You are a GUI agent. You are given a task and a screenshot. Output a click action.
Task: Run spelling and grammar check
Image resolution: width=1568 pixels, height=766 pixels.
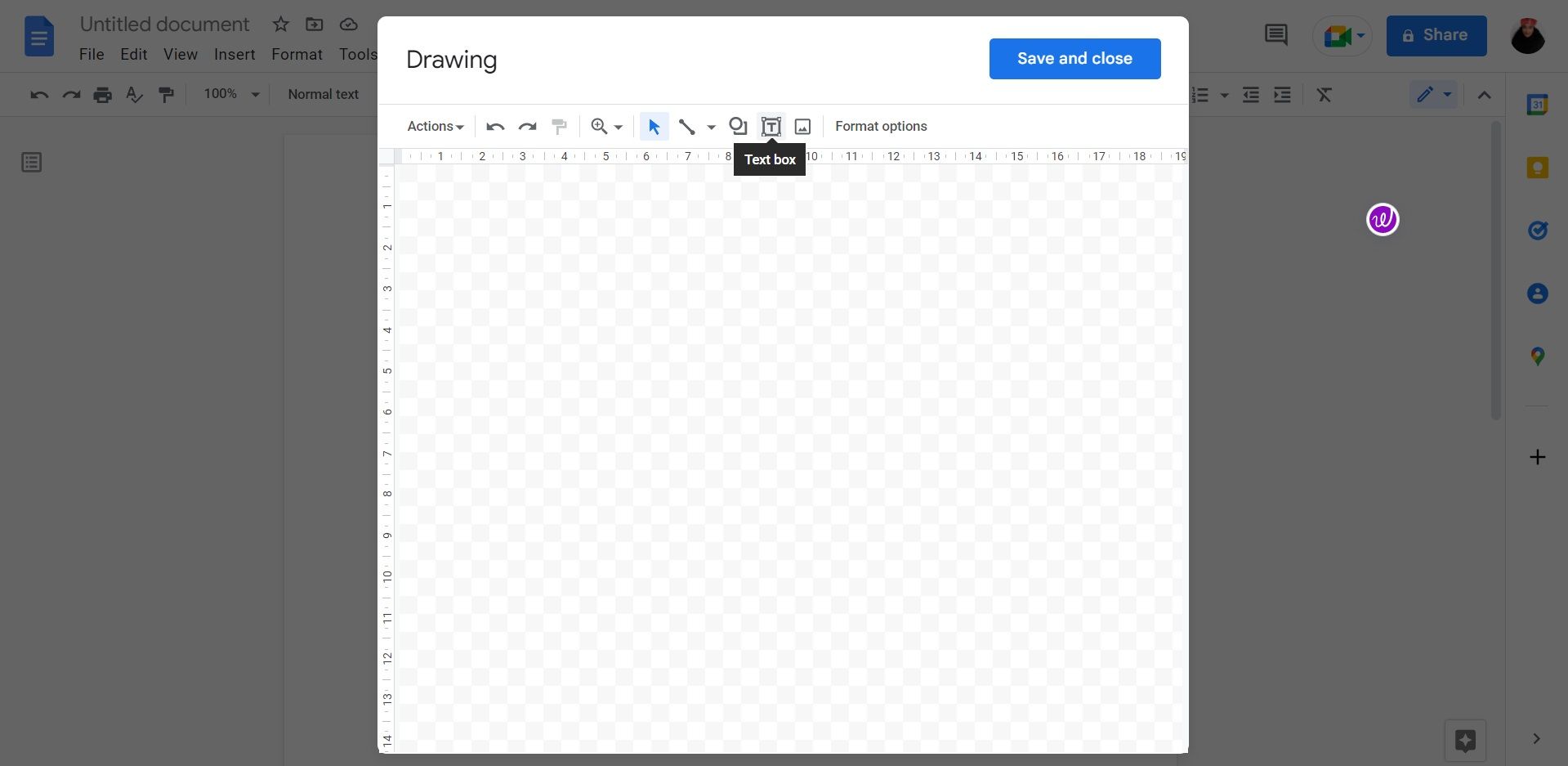pyautogui.click(x=134, y=95)
